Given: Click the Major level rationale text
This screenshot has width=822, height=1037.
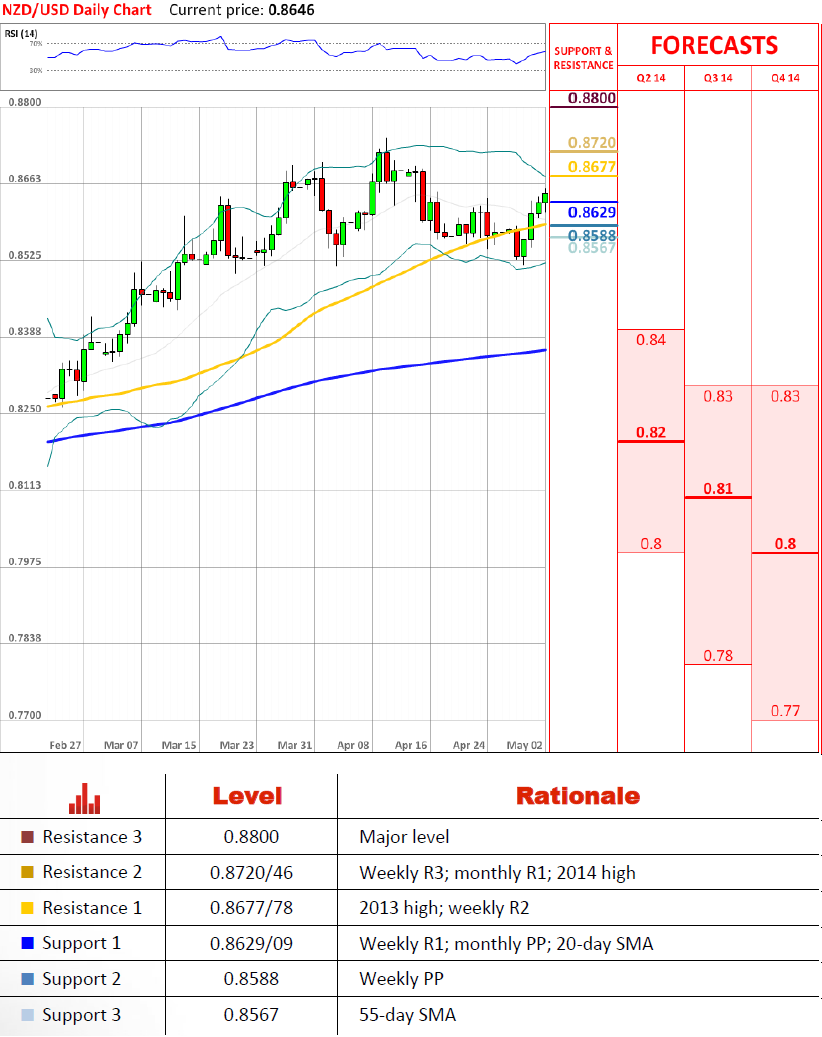Looking at the screenshot, I should pyautogui.click(x=404, y=837).
